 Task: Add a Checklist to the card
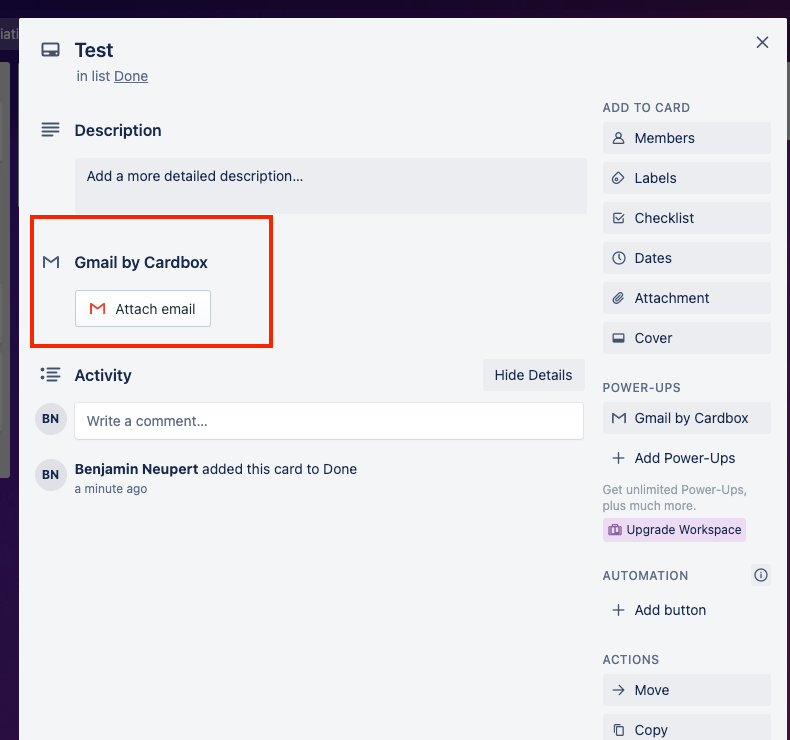pos(686,218)
